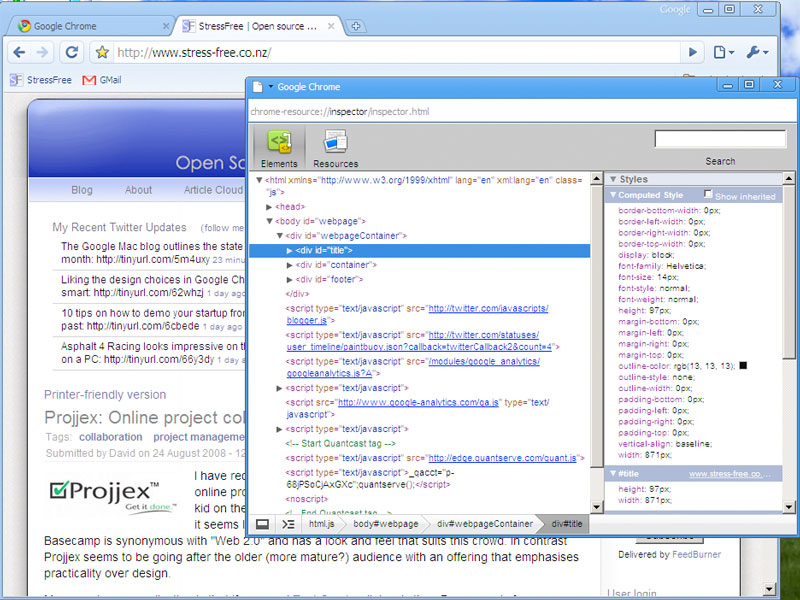Collapse the Styles sidebar section
Image resolution: width=800 pixels, height=600 pixels.
click(613, 180)
